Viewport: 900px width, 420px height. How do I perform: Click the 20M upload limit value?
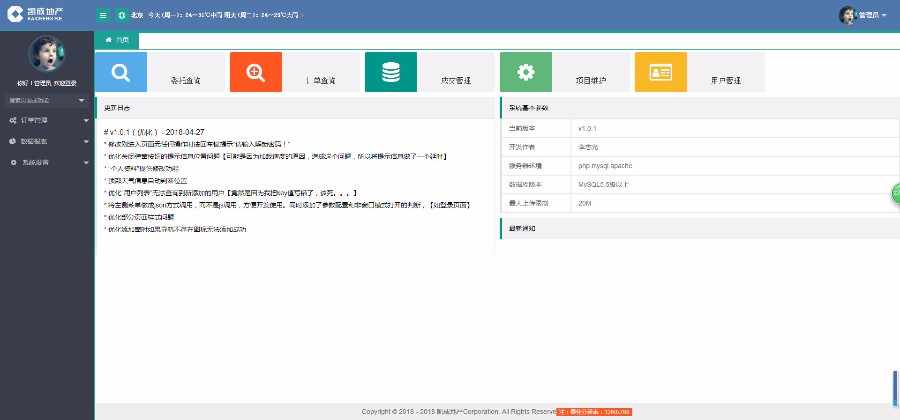click(585, 204)
